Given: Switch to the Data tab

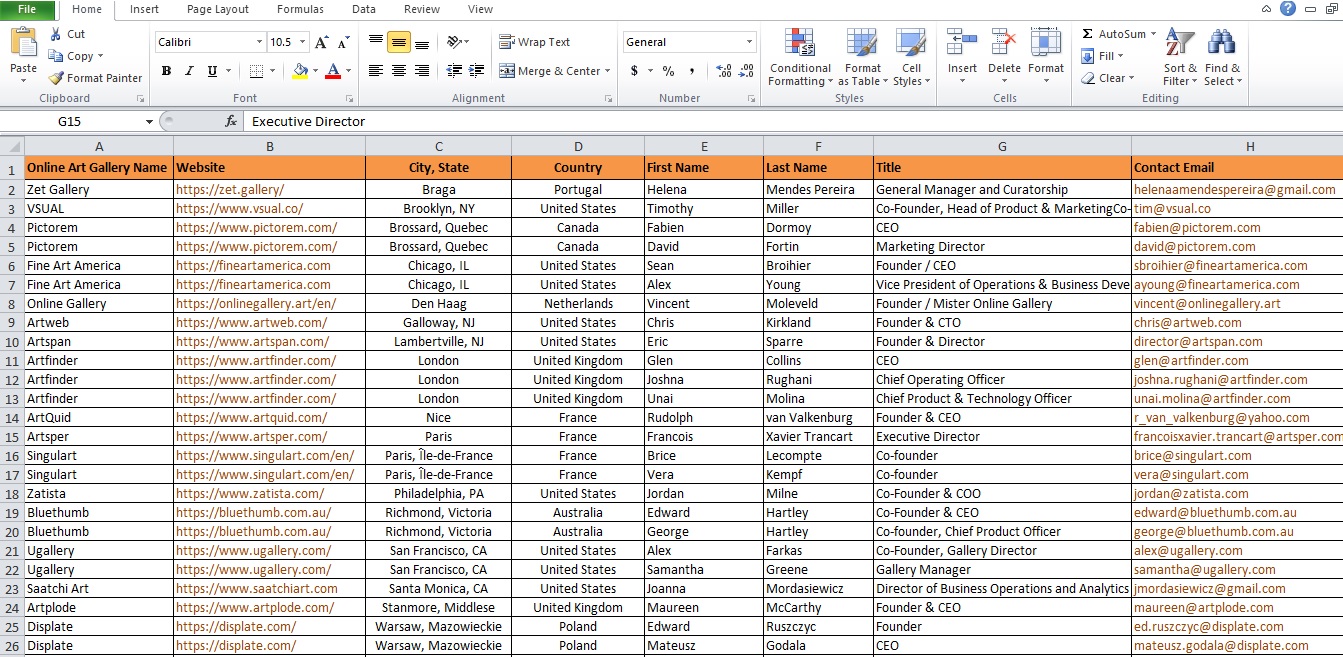Looking at the screenshot, I should 364,10.
